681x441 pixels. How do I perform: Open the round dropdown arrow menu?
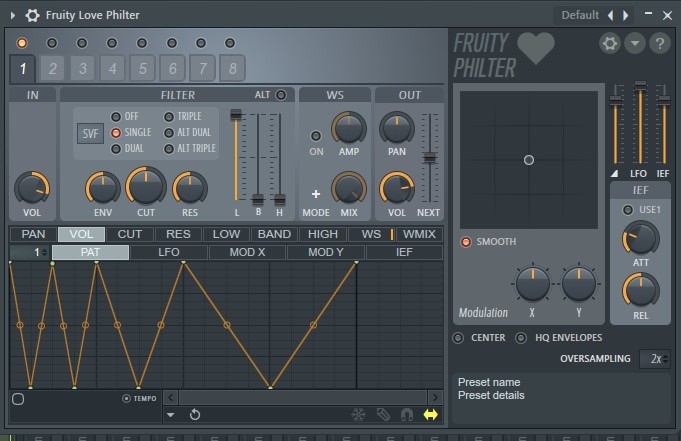tap(635, 43)
